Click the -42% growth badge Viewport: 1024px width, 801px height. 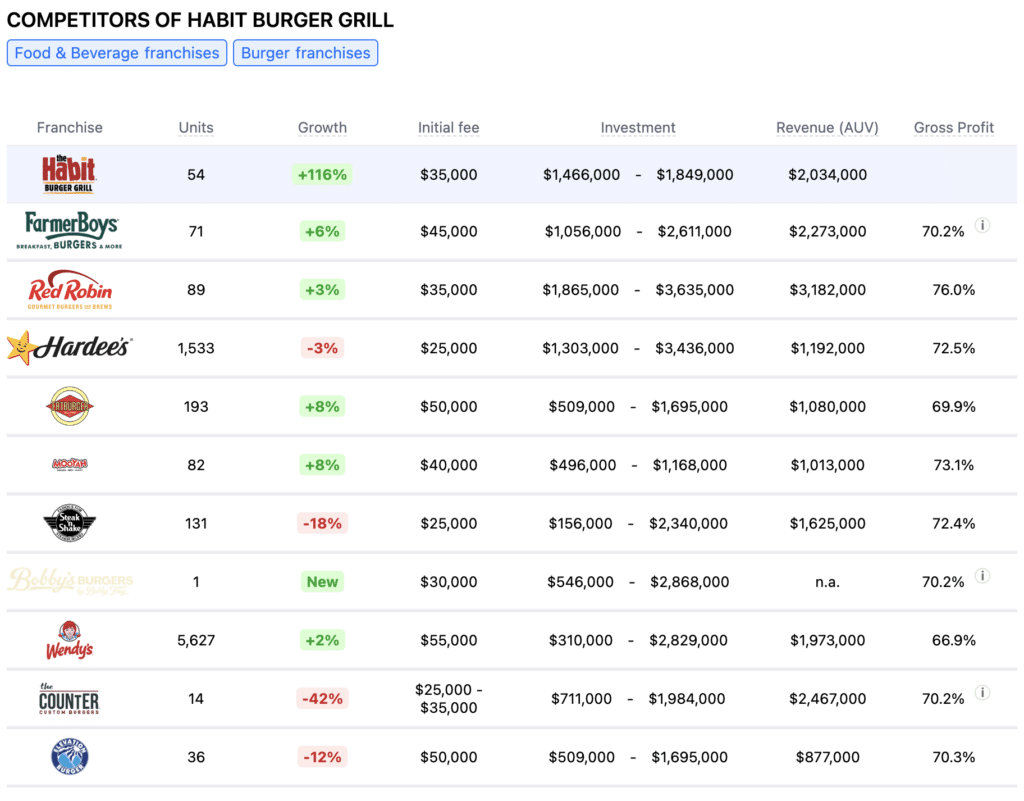322,699
